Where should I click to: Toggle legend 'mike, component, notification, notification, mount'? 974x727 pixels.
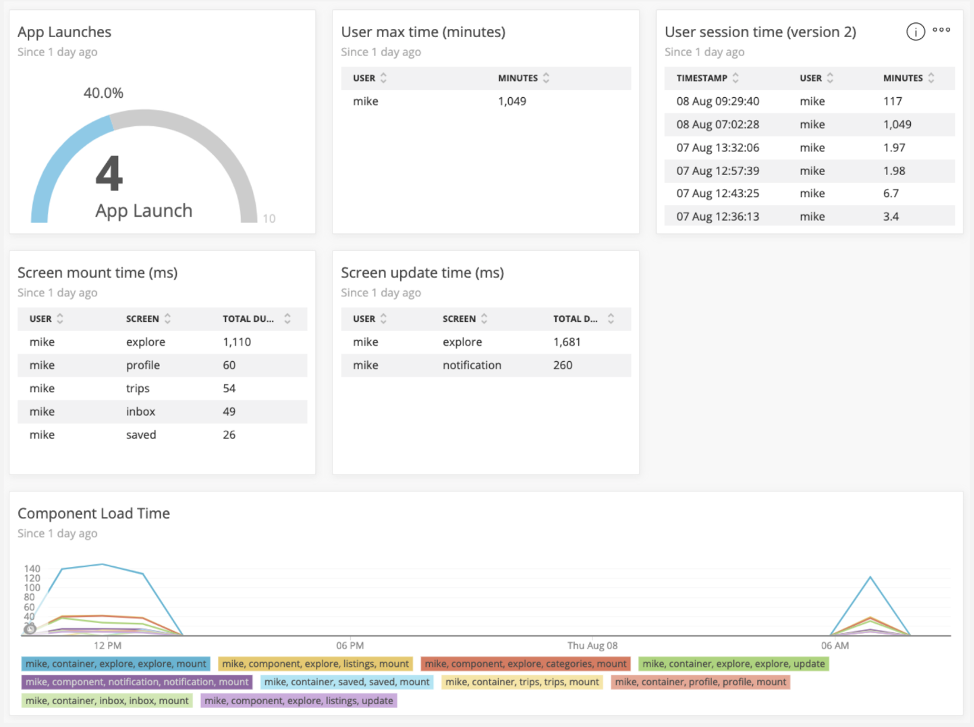pyautogui.click(x=137, y=682)
